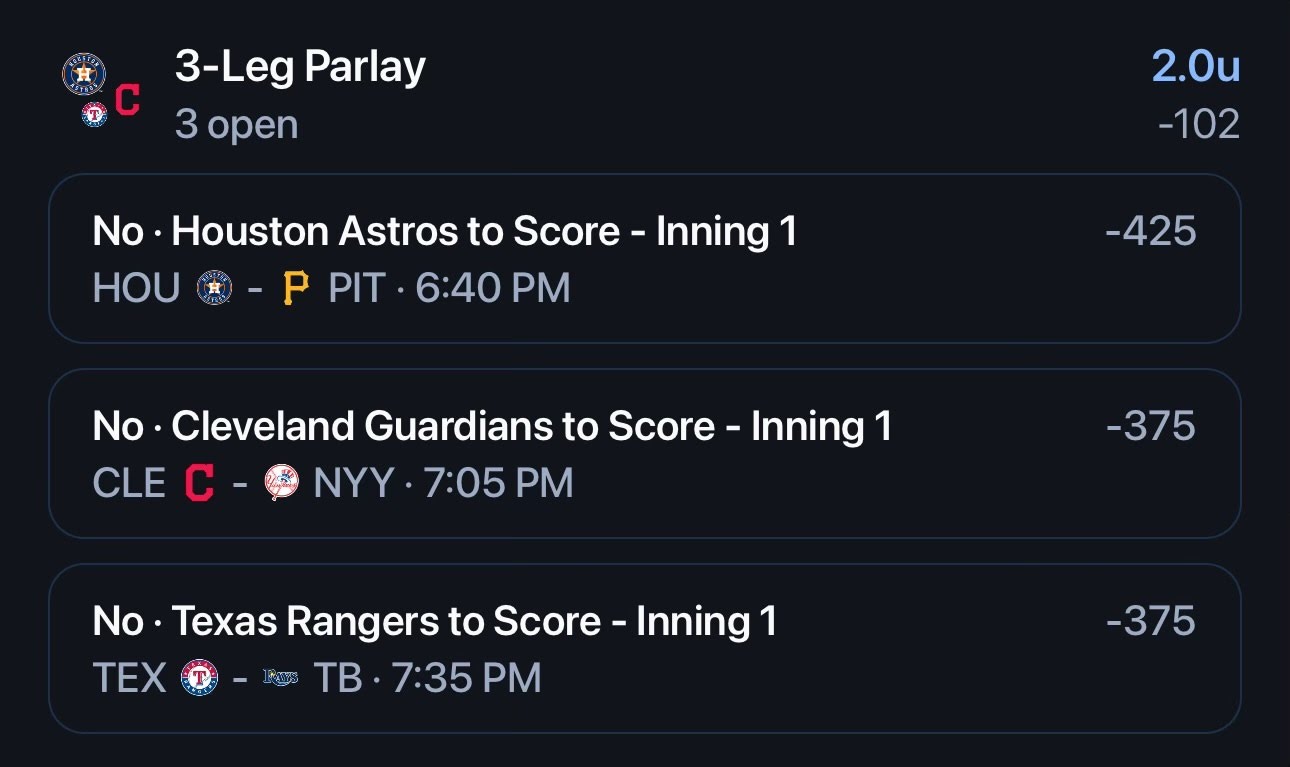Viewport: 1290px width, 767px height.
Task: Click the HOU - PIT 6:40 PM matchup
Action: point(331,289)
